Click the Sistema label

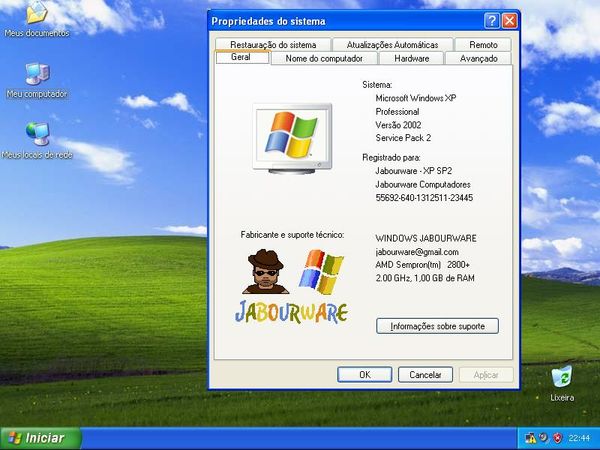[x=377, y=85]
